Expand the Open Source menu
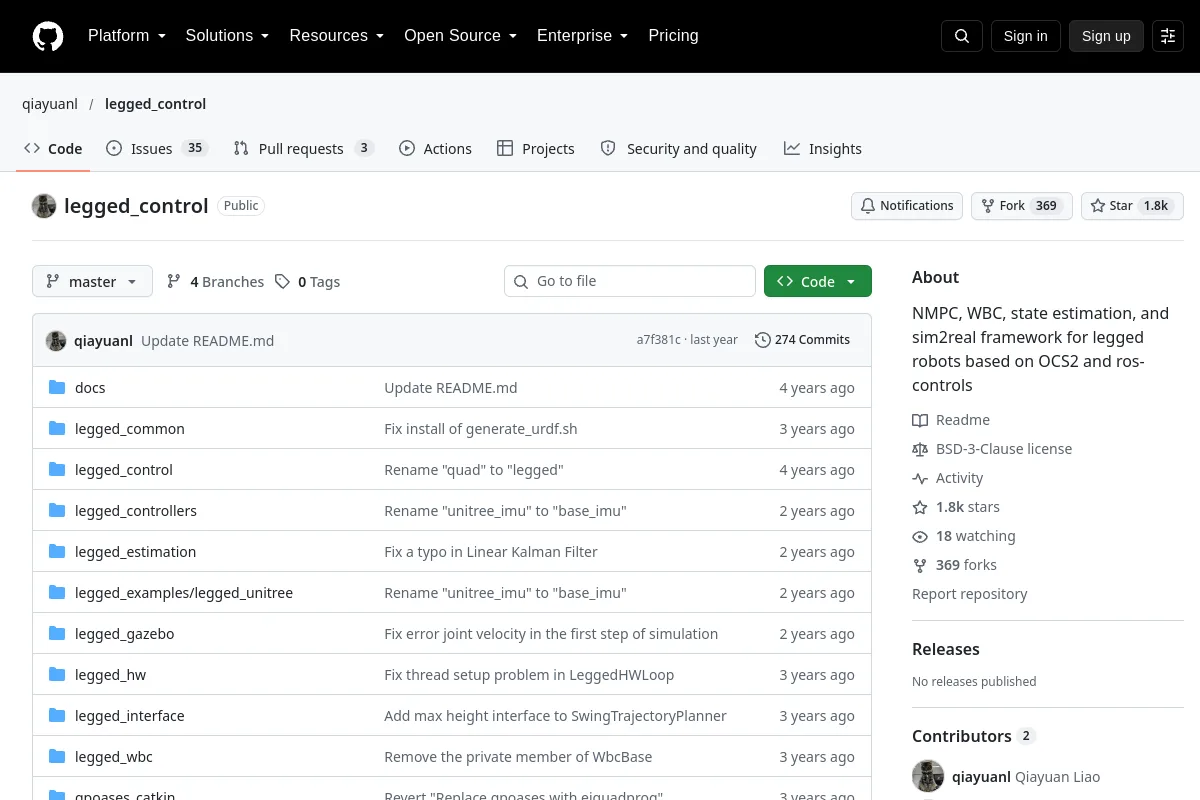The width and height of the screenshot is (1200, 800). [x=460, y=36]
